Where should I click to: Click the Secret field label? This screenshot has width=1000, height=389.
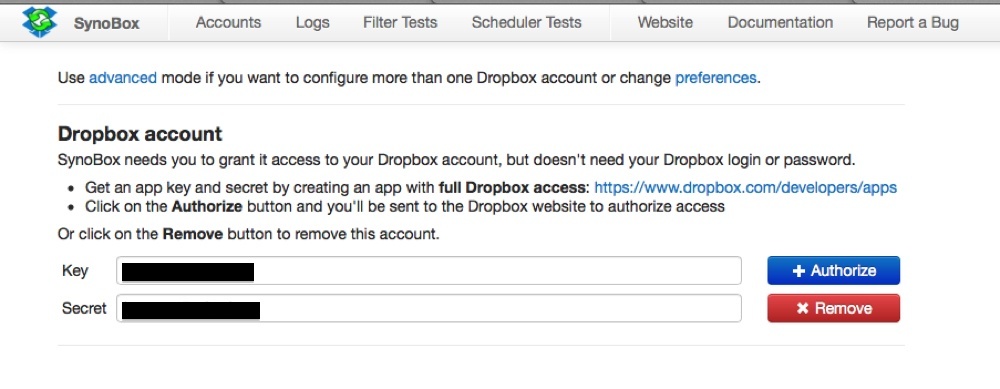point(84,309)
